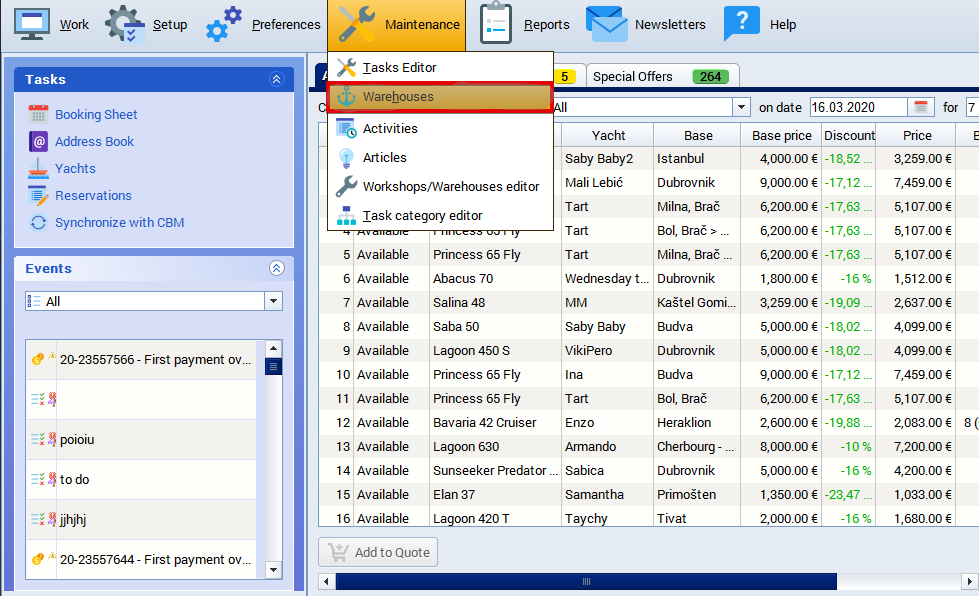Open the Events filter 'All' dropdown
This screenshot has width=979, height=596.
[273, 301]
